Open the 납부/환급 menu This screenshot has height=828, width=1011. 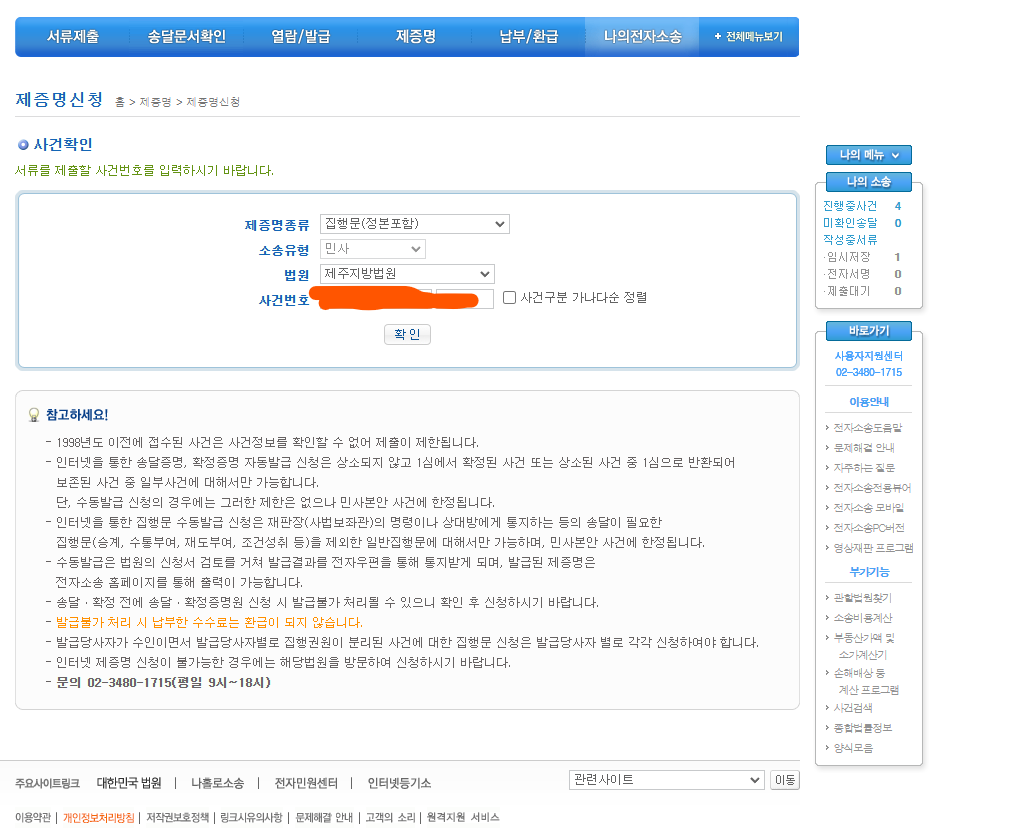click(x=529, y=37)
